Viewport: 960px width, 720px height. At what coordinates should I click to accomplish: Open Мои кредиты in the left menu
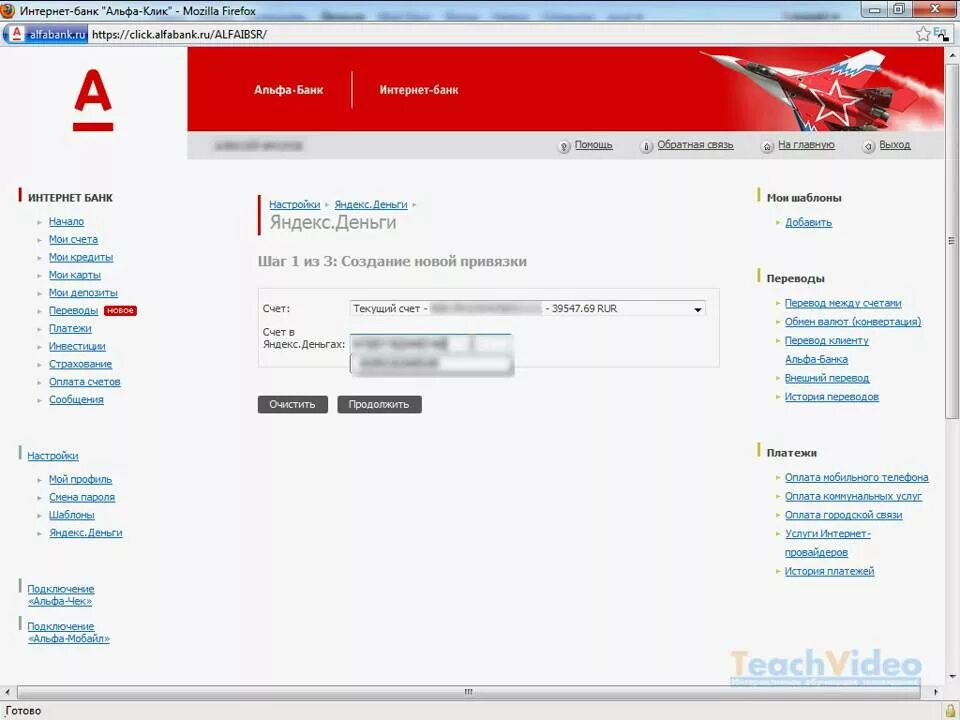pos(81,257)
